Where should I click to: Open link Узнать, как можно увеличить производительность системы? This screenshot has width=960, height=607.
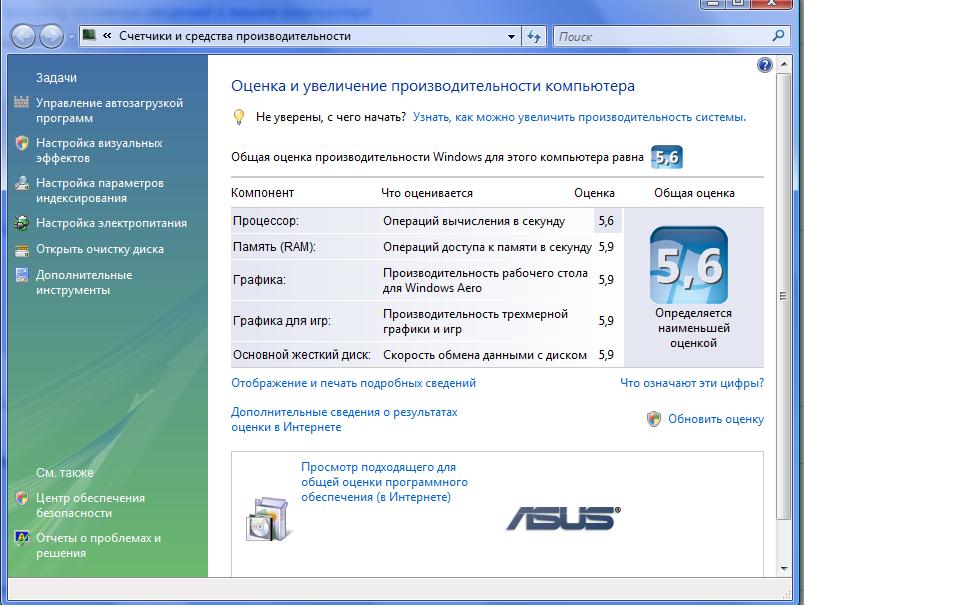coord(579,117)
